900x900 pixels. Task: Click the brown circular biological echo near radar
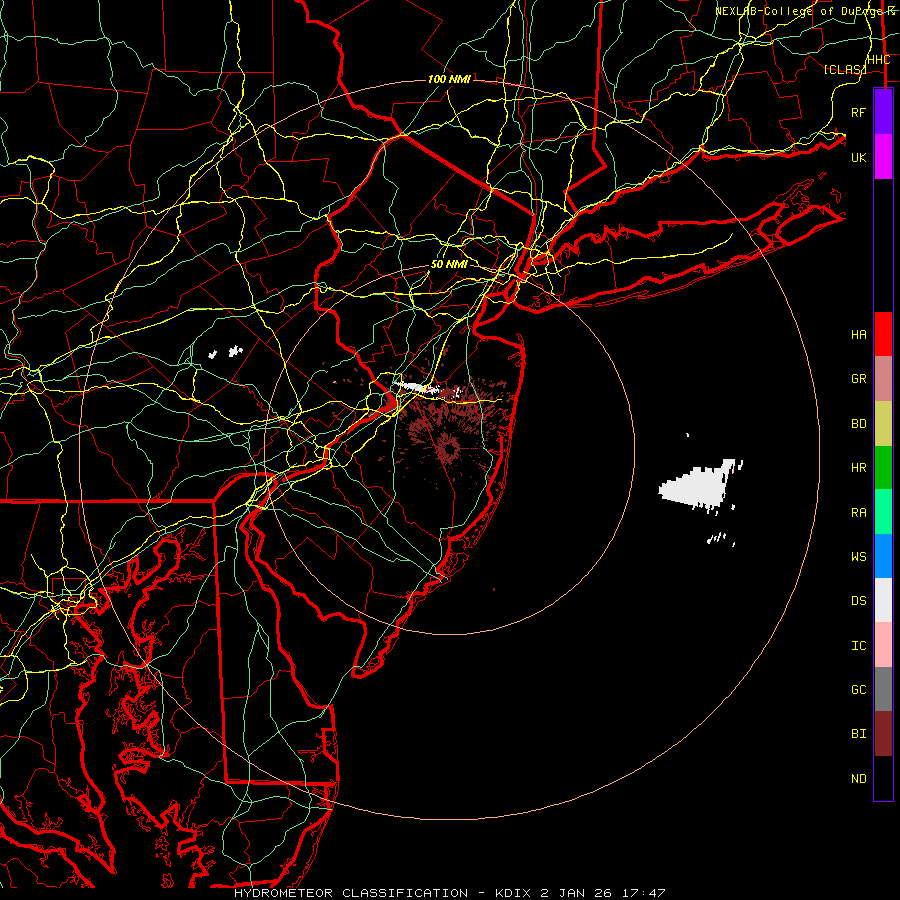pos(447,447)
